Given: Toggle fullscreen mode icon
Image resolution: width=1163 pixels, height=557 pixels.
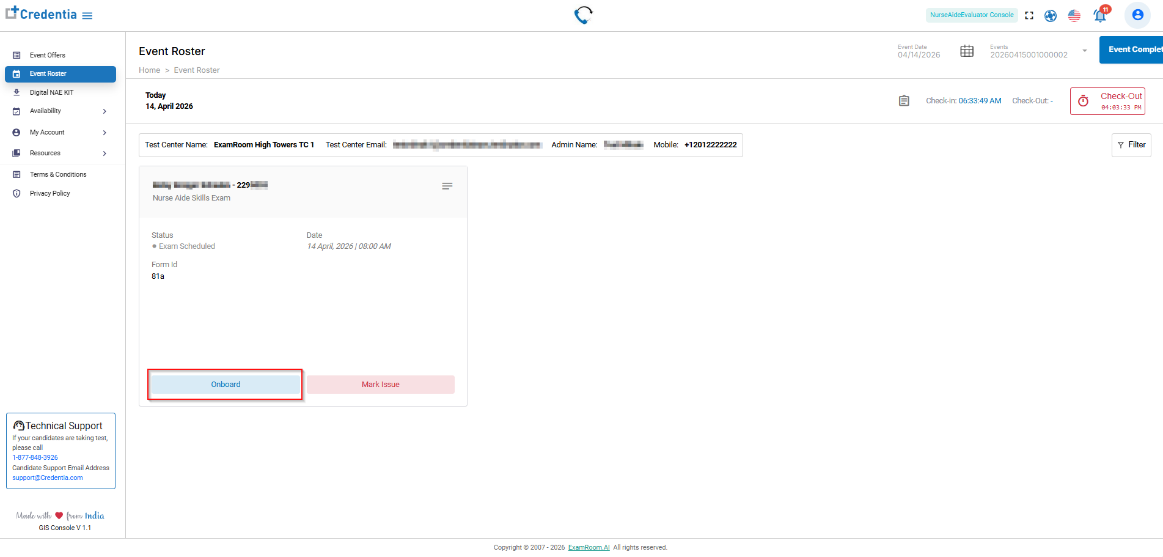Looking at the screenshot, I should [1029, 16].
